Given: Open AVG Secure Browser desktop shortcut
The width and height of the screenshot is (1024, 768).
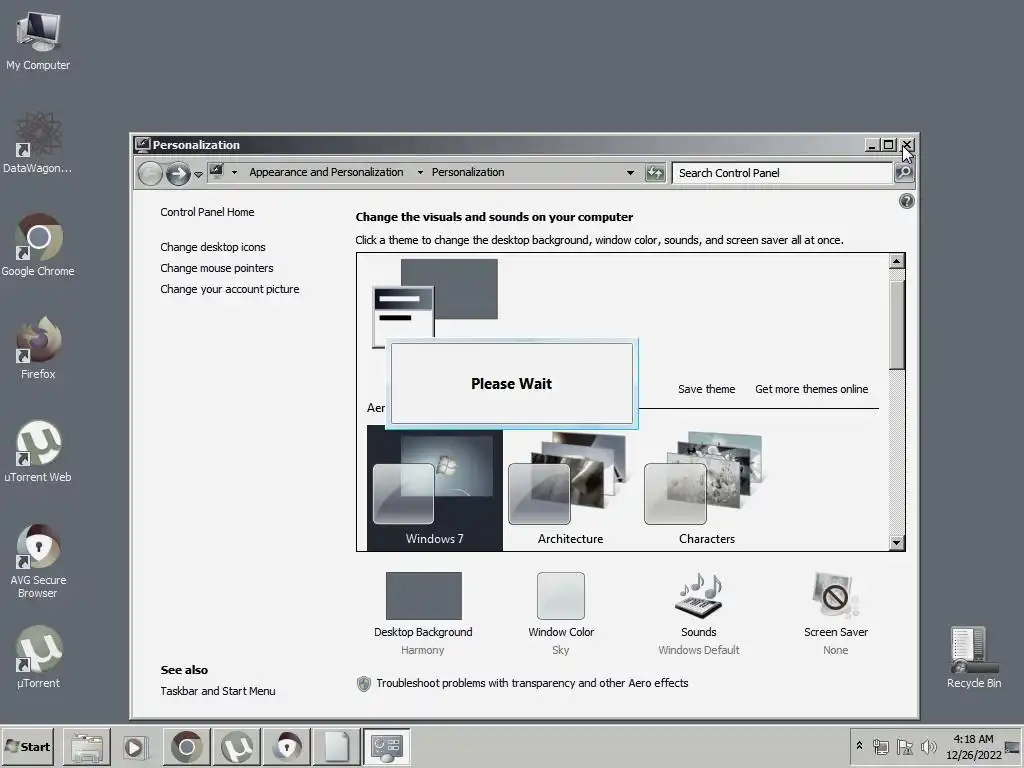Looking at the screenshot, I should point(38,560).
